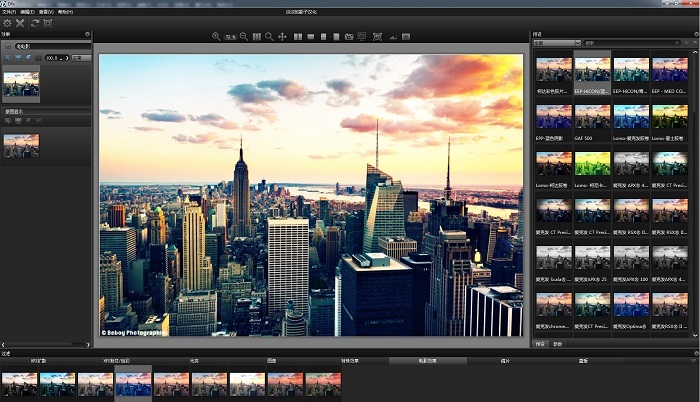The width and height of the screenshot is (700, 402).
Task: Open the 文件 (File) menu
Action: pyautogui.click(x=9, y=11)
